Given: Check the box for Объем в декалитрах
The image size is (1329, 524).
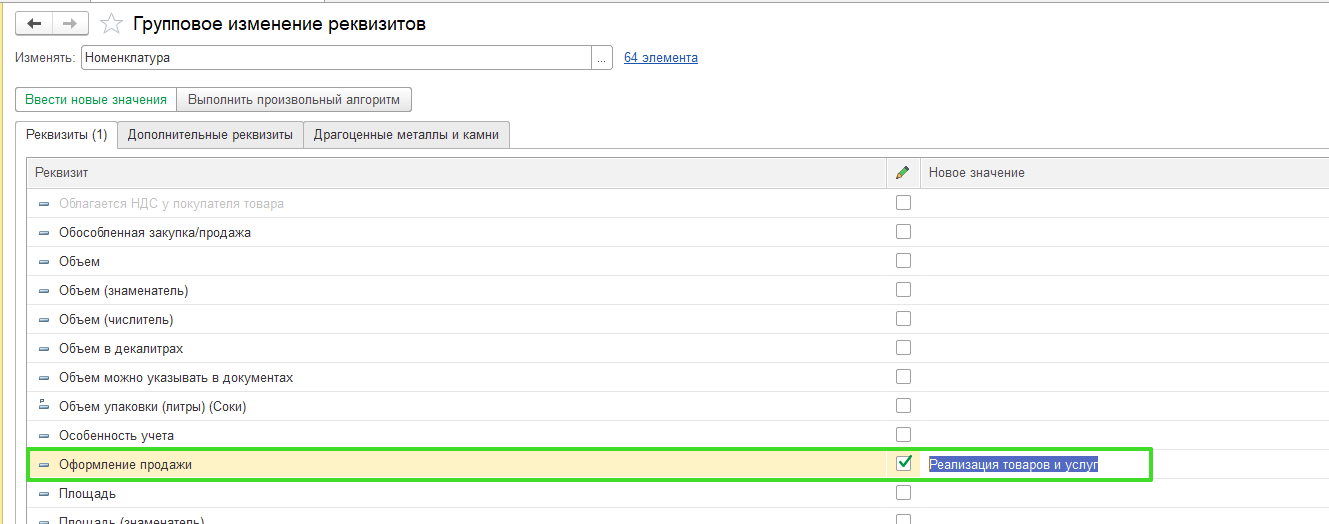Looking at the screenshot, I should coord(903,348).
